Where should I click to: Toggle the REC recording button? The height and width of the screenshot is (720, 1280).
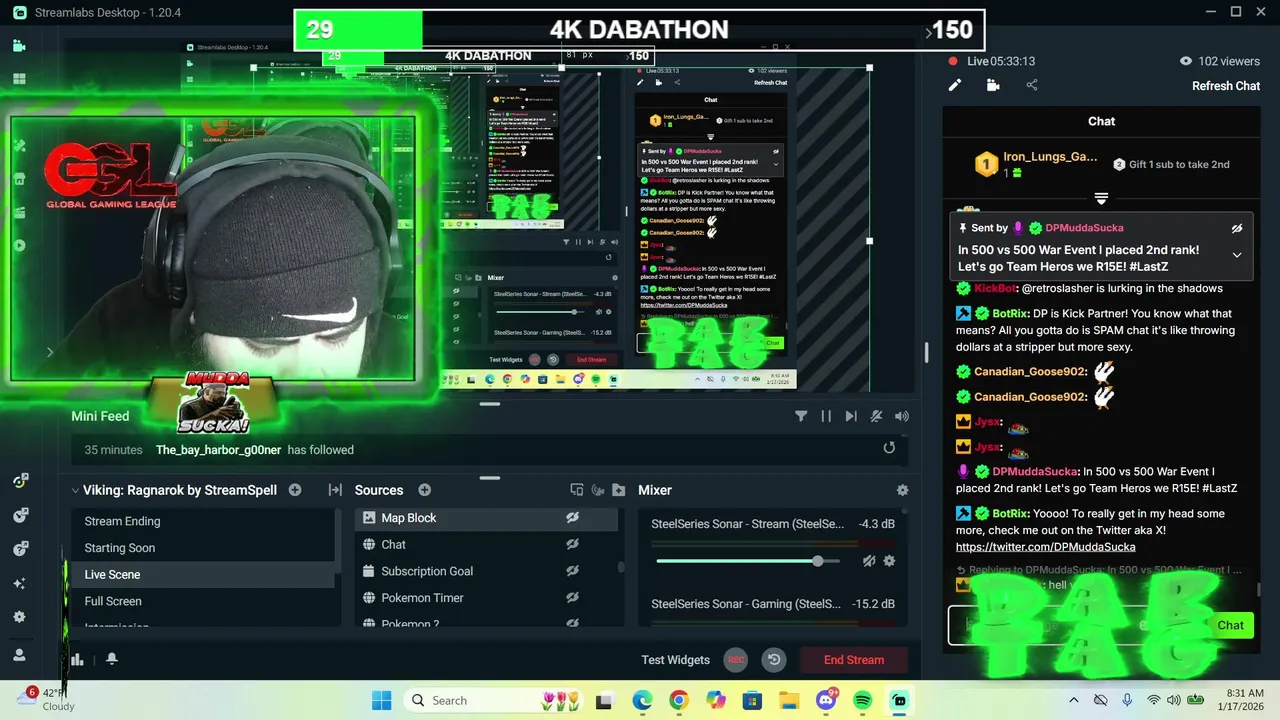tap(736, 660)
